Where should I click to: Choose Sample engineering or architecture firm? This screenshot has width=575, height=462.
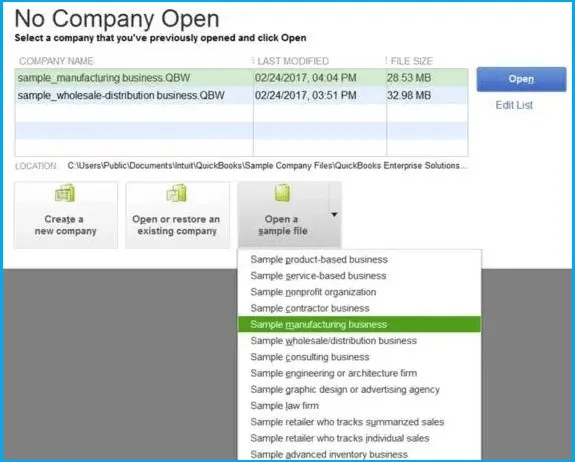pyautogui.click(x=359, y=373)
